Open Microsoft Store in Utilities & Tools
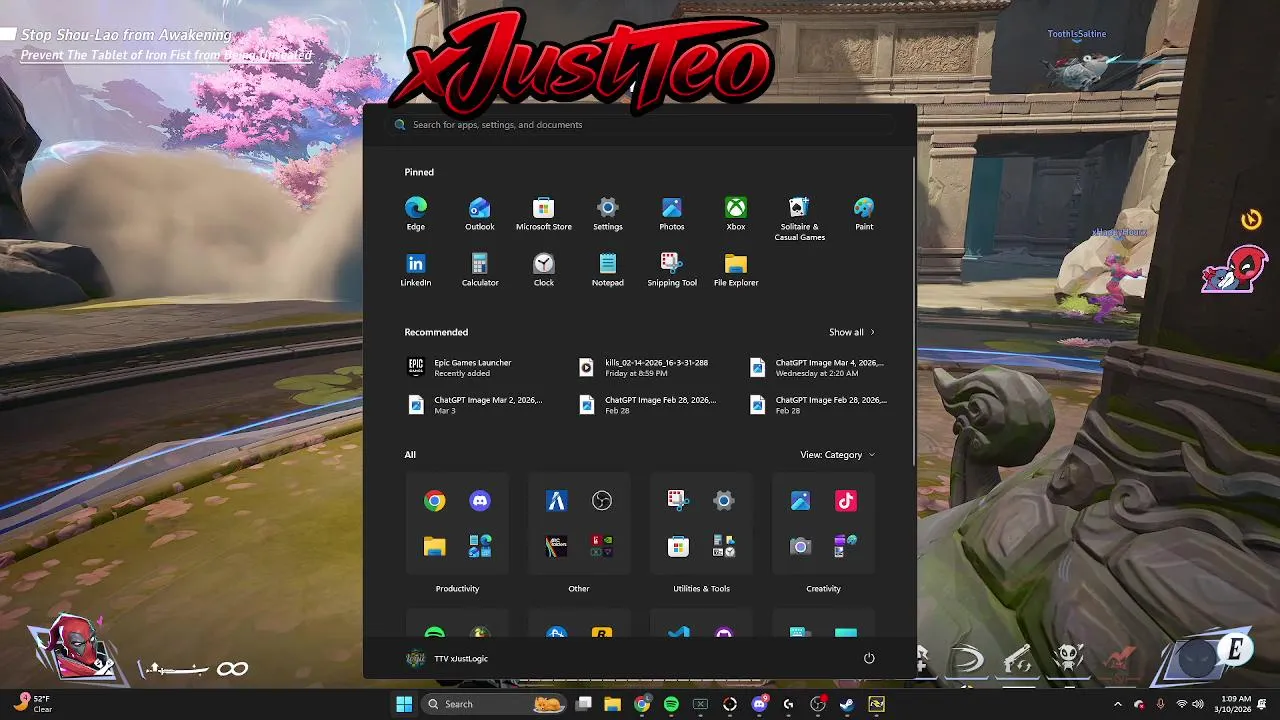The image size is (1280, 720). (678, 546)
